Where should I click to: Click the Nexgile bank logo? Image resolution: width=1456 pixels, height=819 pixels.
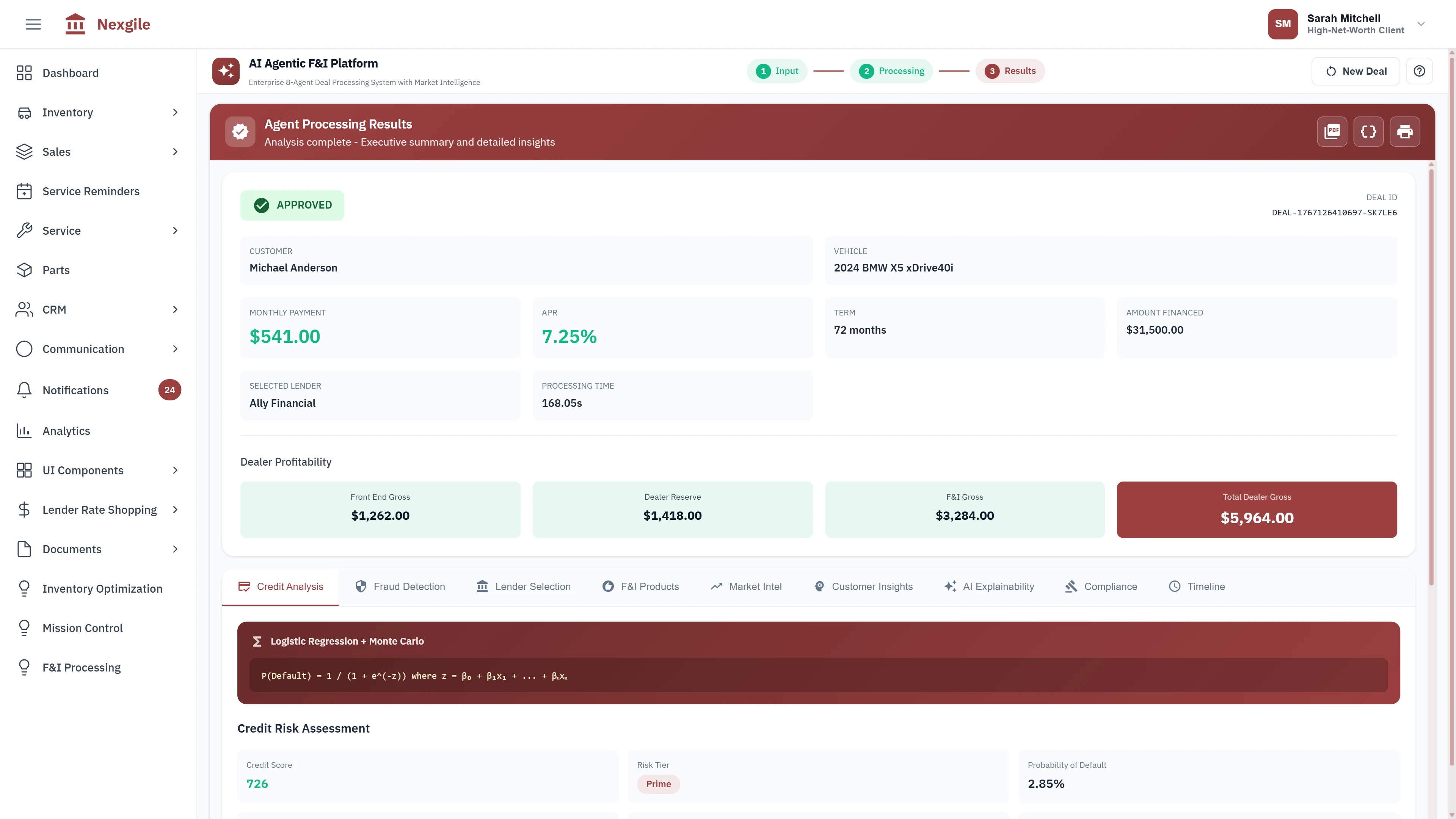pyautogui.click(x=75, y=24)
